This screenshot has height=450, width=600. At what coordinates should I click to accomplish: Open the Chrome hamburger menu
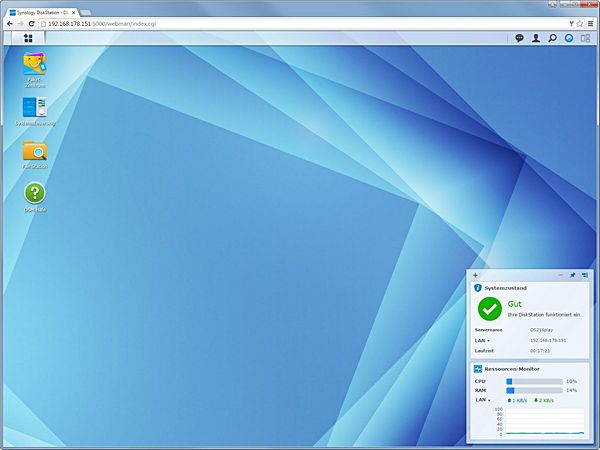591,24
